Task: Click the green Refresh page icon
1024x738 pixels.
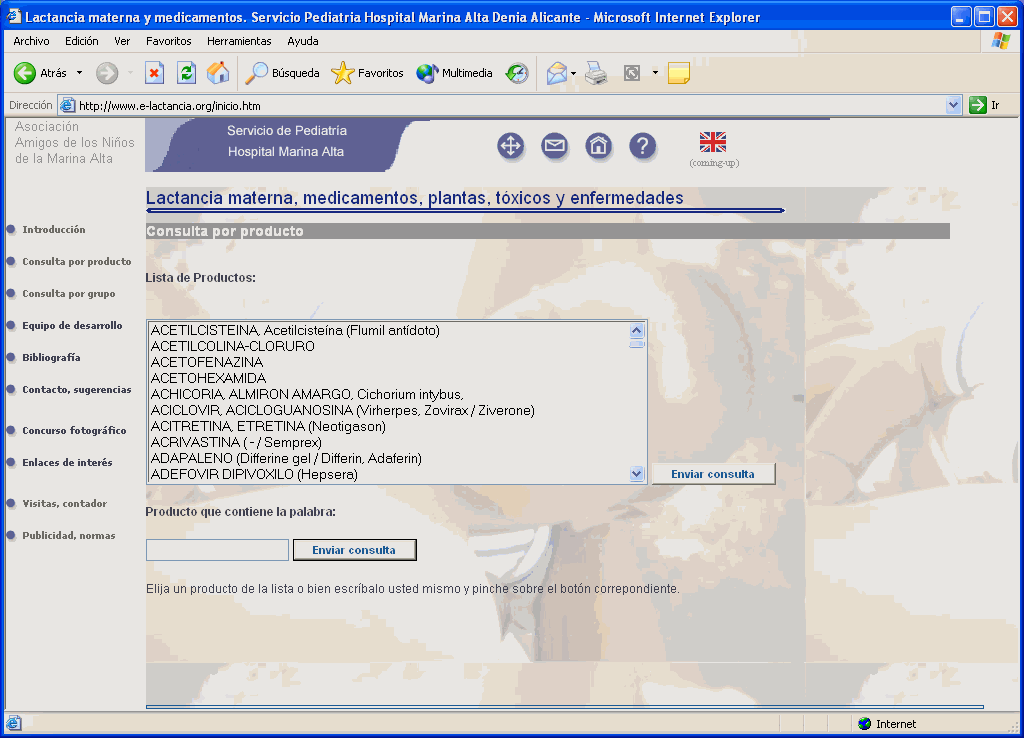Action: click(186, 73)
